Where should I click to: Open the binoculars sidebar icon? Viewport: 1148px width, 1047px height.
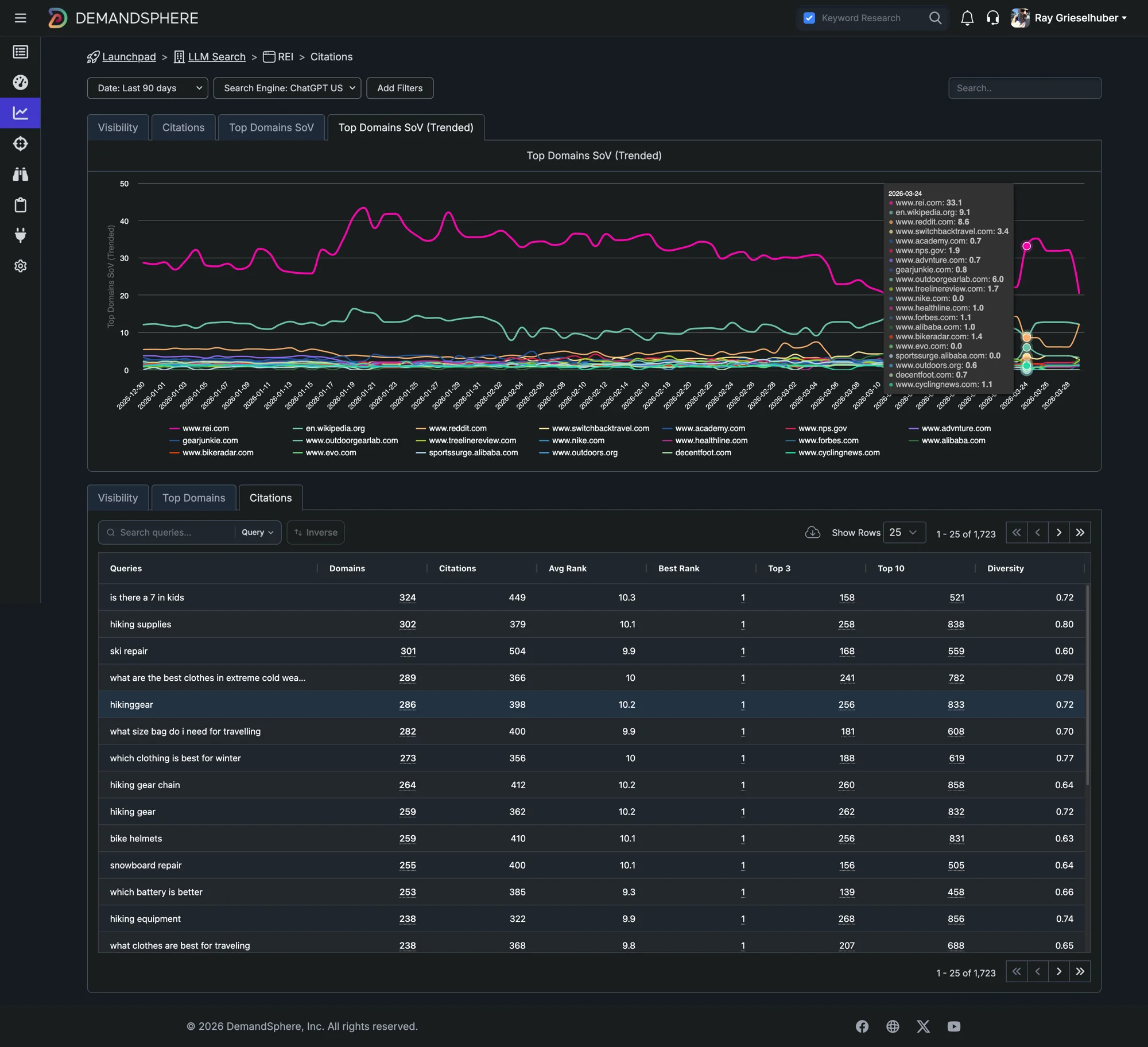point(21,174)
